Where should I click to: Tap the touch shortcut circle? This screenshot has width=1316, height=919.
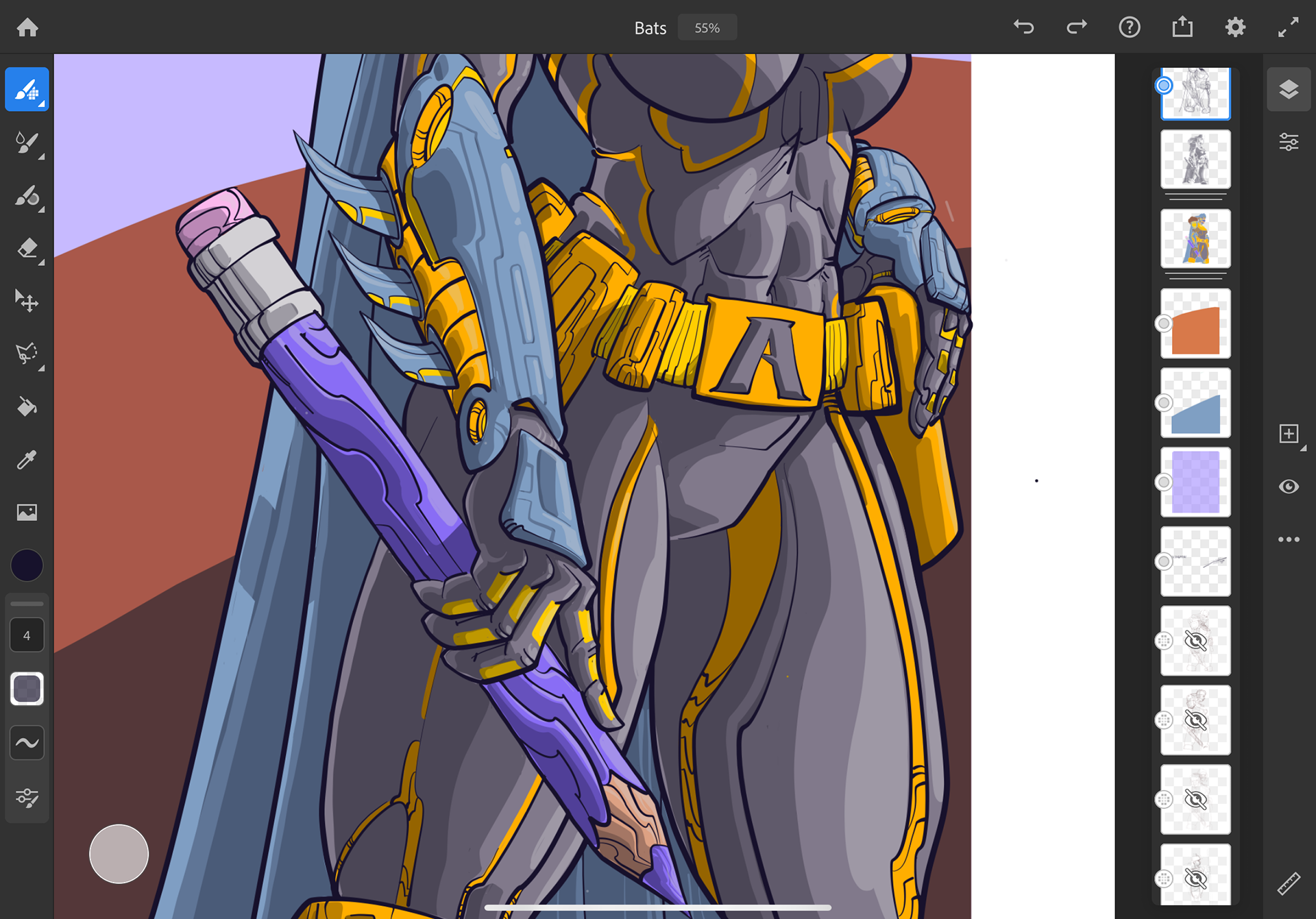pyautogui.click(x=119, y=854)
